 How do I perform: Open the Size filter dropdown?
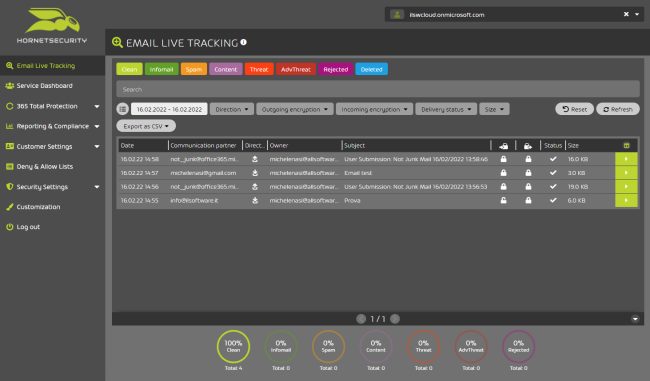point(494,109)
